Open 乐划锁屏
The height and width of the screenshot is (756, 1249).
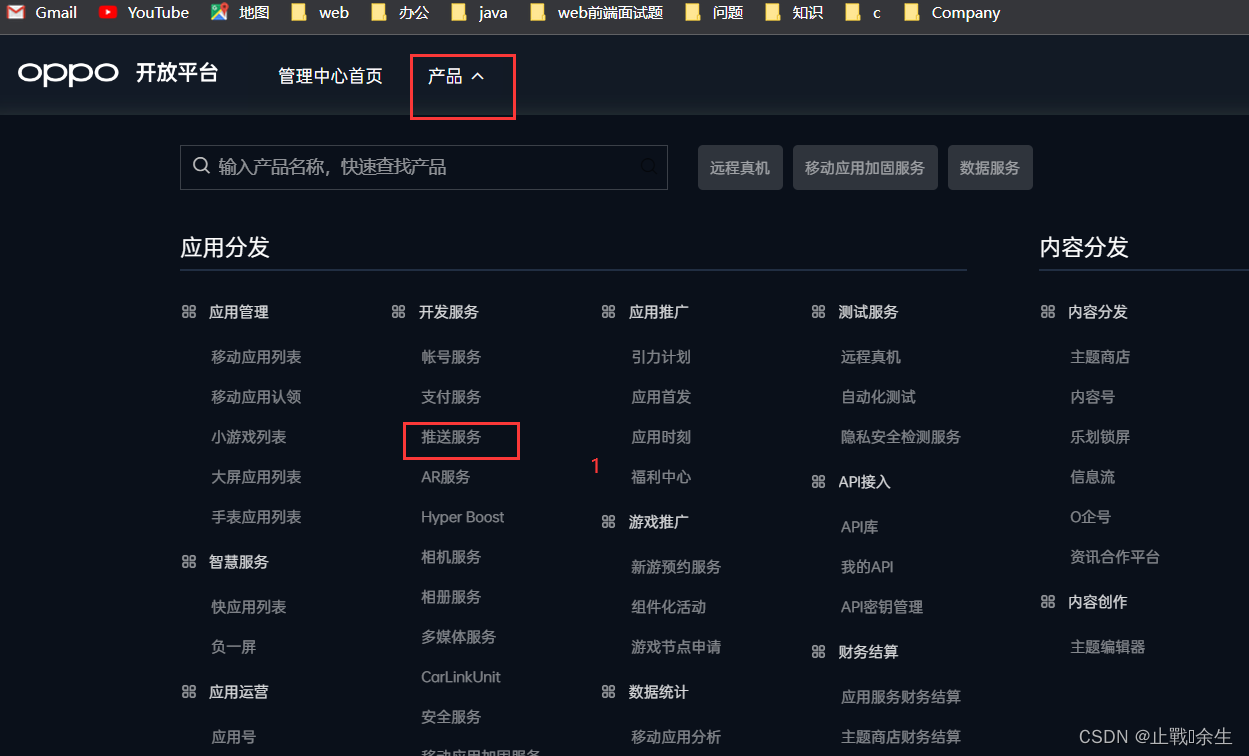[x=1100, y=437]
